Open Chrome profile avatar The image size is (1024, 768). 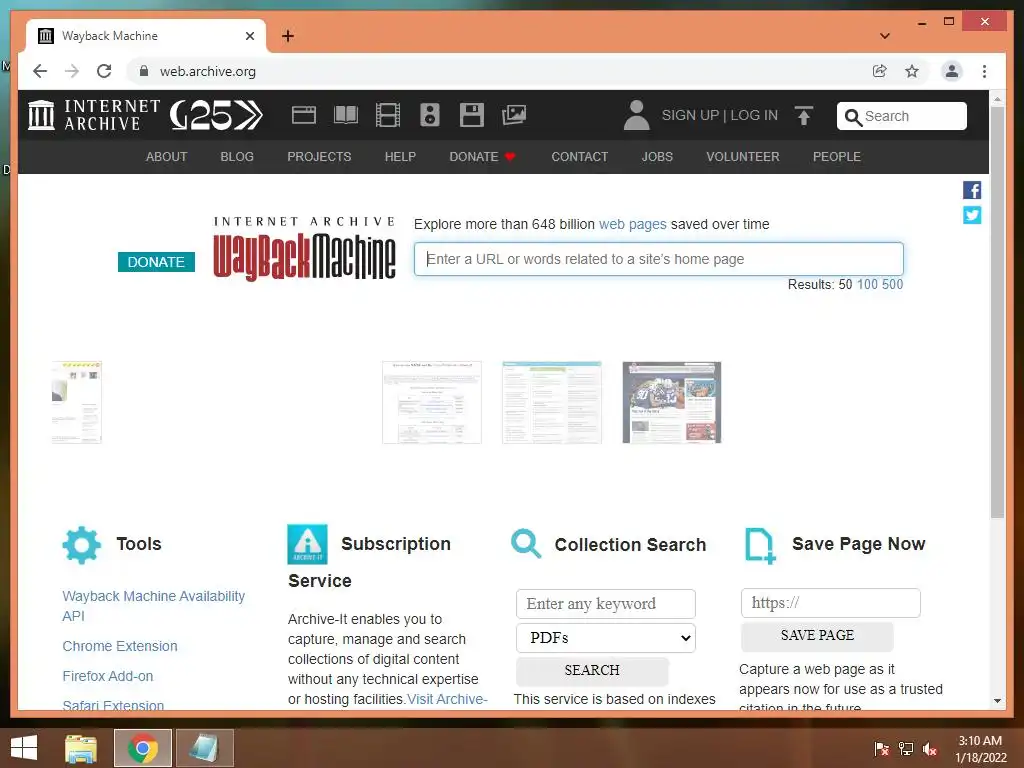[952, 71]
